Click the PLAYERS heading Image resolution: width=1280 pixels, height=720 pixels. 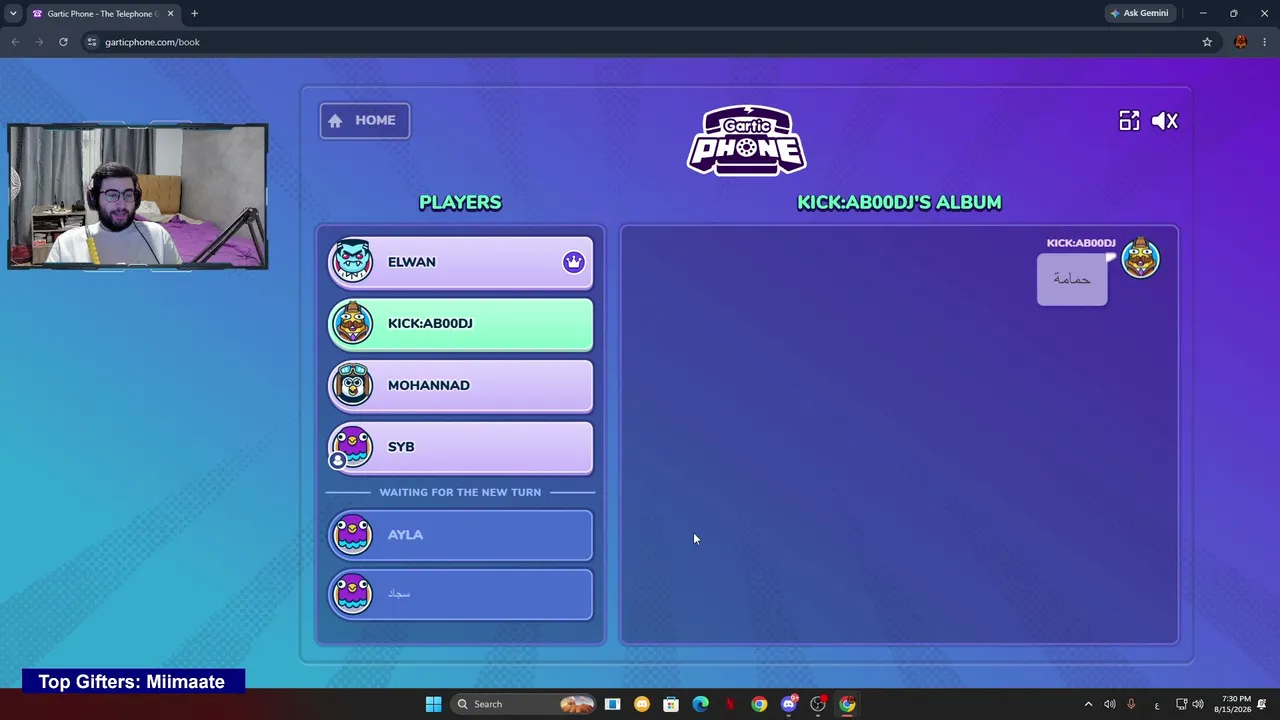pyautogui.click(x=460, y=203)
